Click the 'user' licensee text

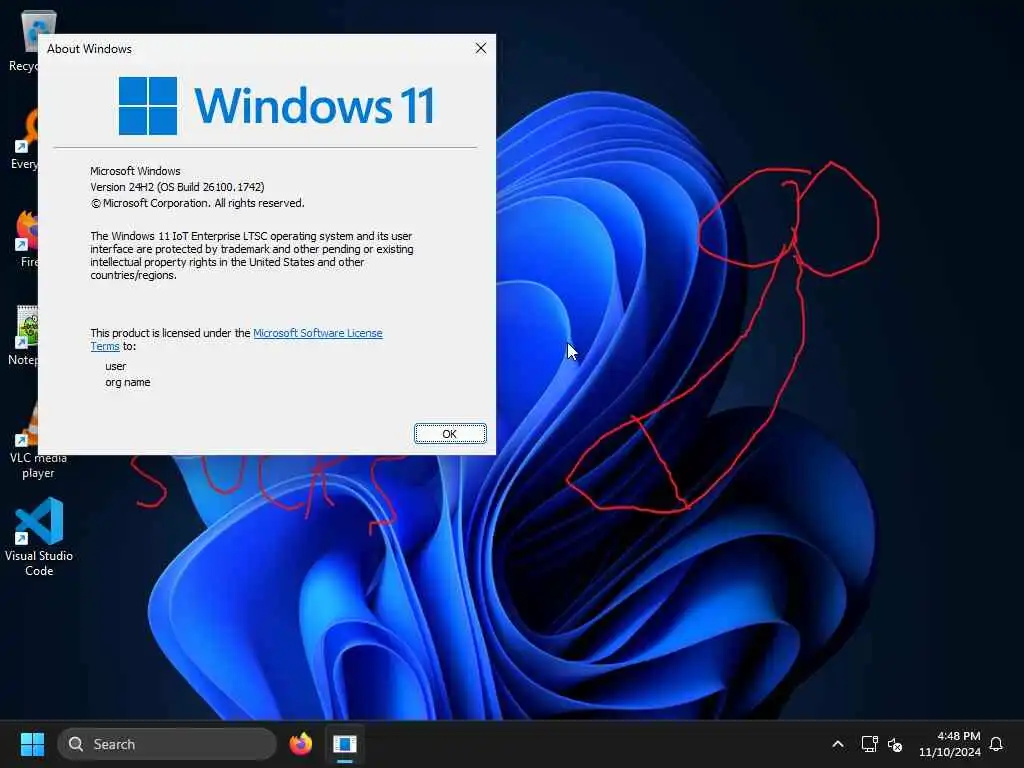pos(116,366)
